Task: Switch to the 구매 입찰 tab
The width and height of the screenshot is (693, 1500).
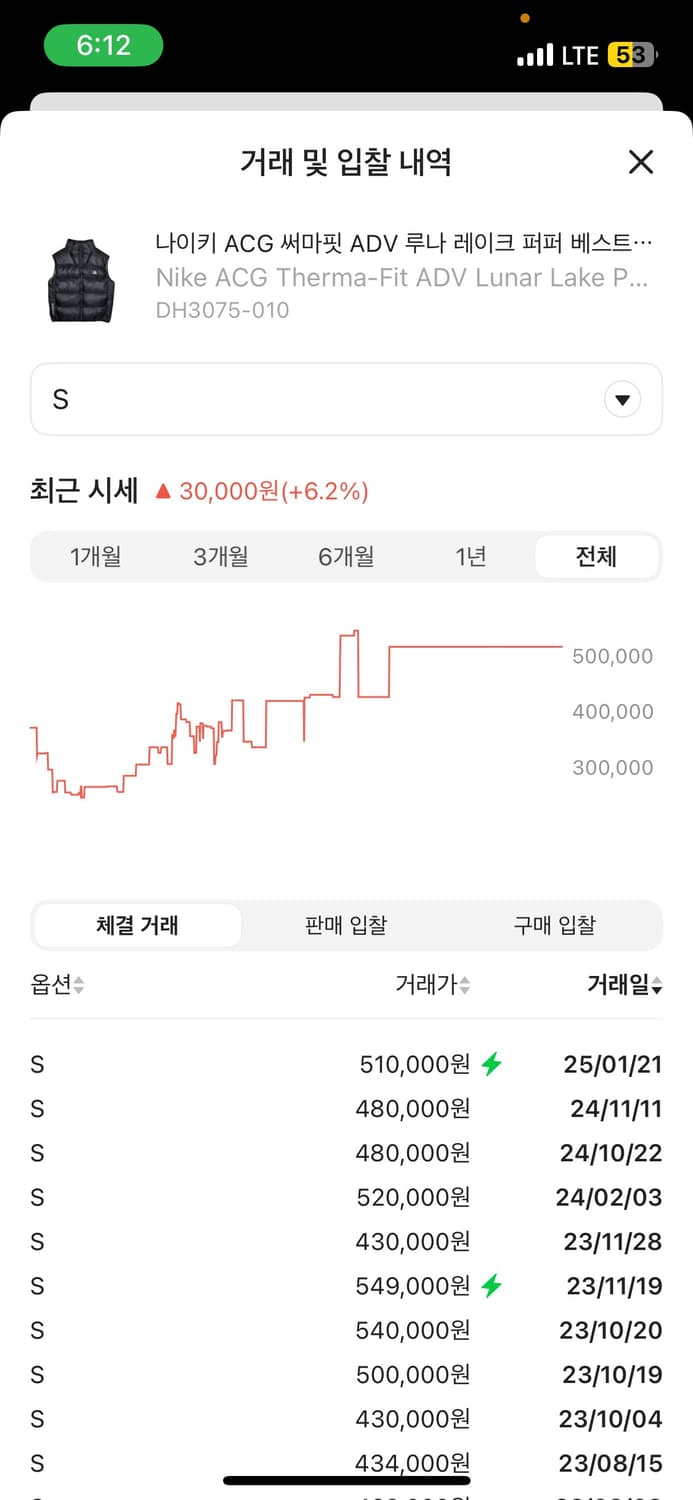Action: pyautogui.click(x=555, y=925)
